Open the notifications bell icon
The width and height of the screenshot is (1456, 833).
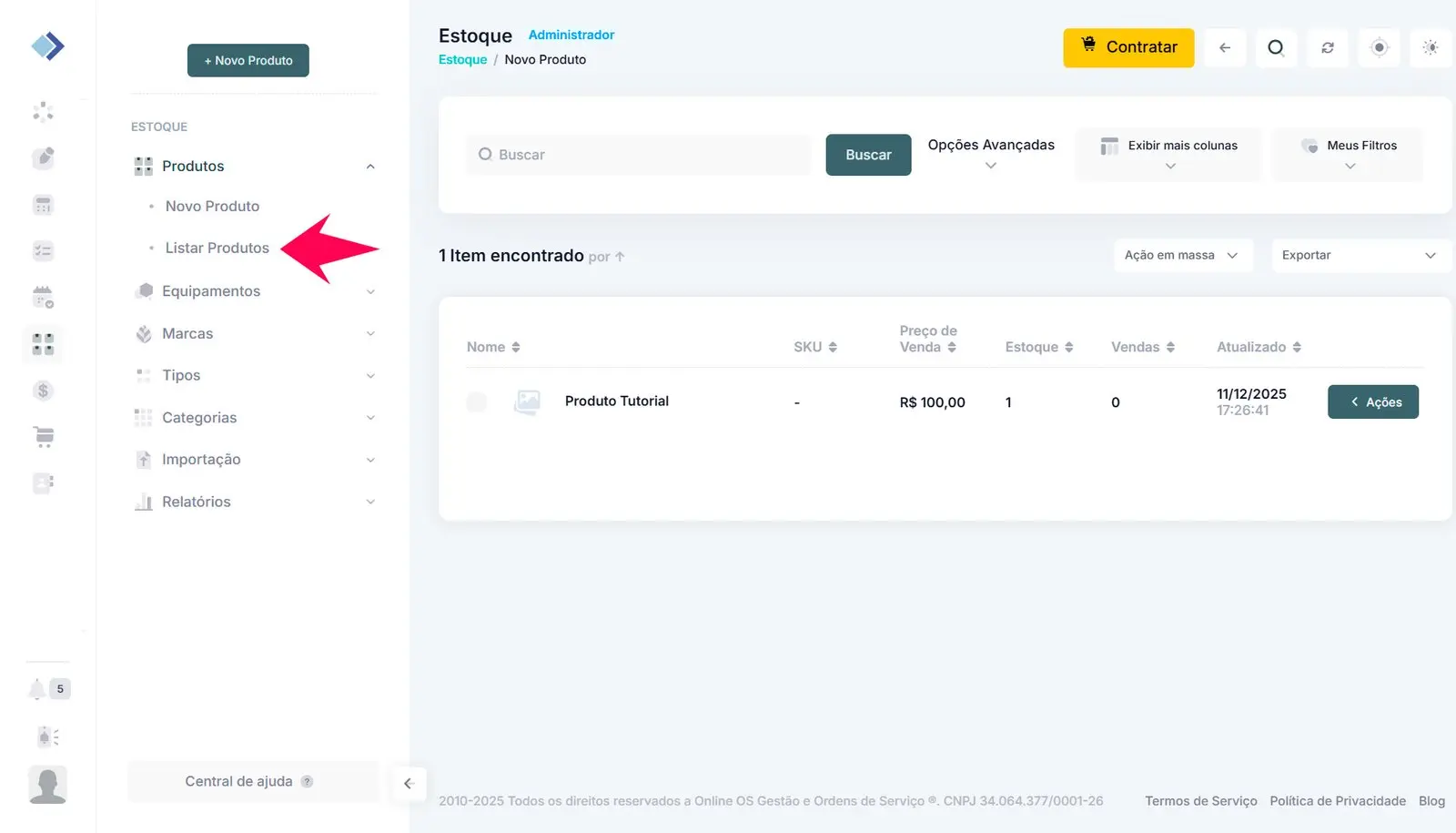tap(37, 689)
